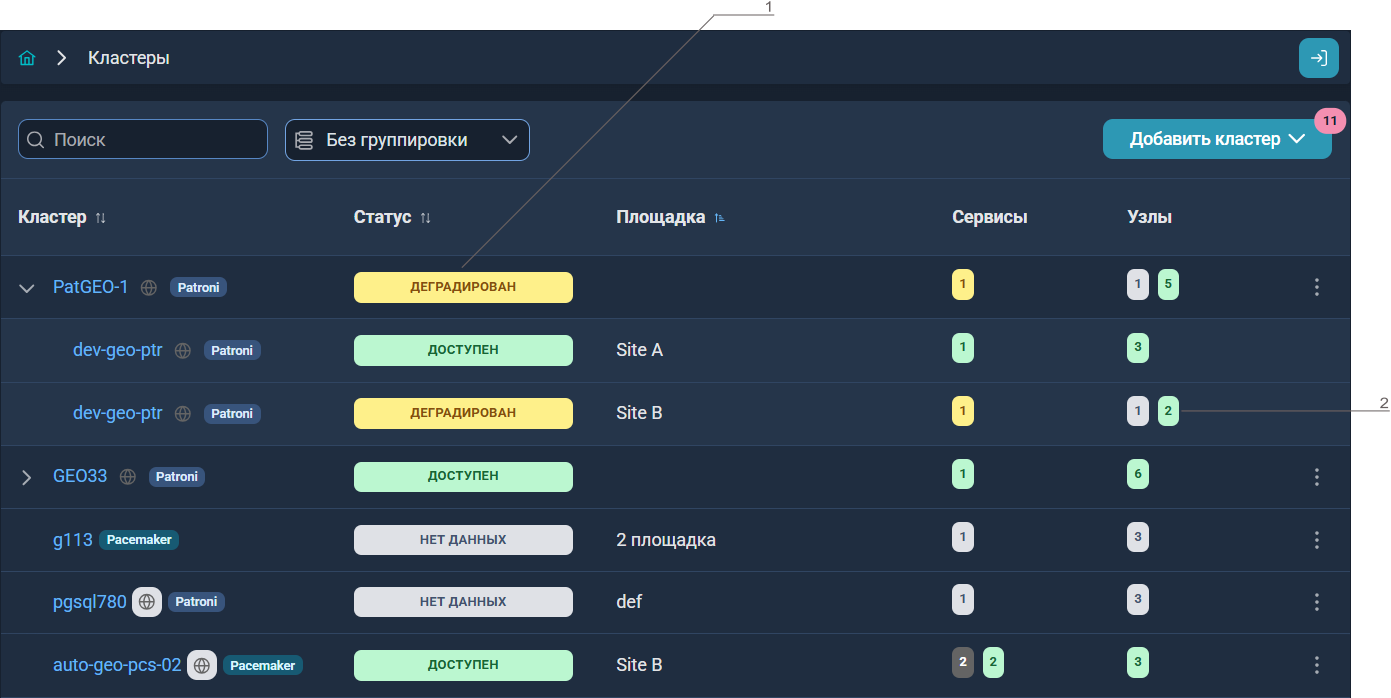1391x698 pixels.
Task: Click the Поиск search field
Action: coord(143,139)
